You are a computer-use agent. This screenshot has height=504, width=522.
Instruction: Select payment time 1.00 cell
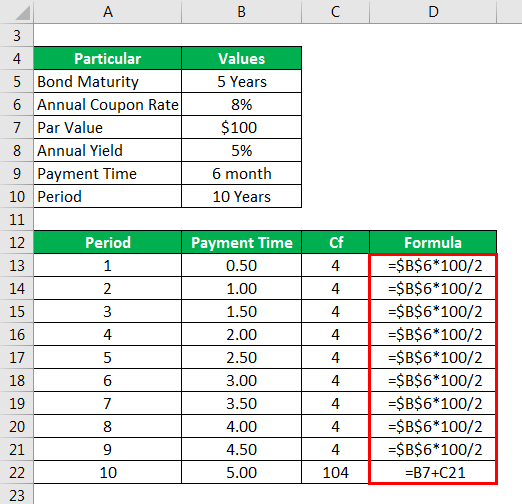tap(241, 288)
